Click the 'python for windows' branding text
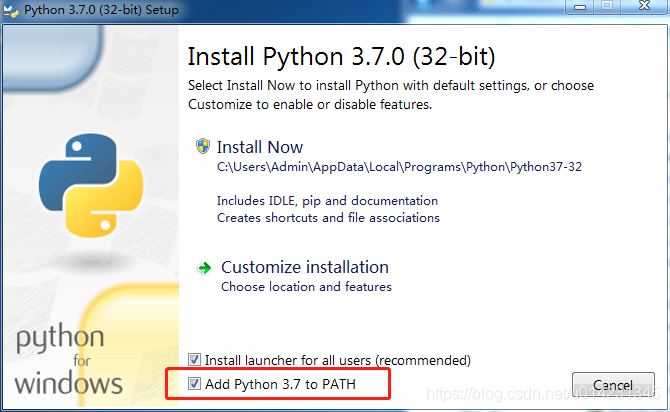670x412 pixels. (68, 360)
